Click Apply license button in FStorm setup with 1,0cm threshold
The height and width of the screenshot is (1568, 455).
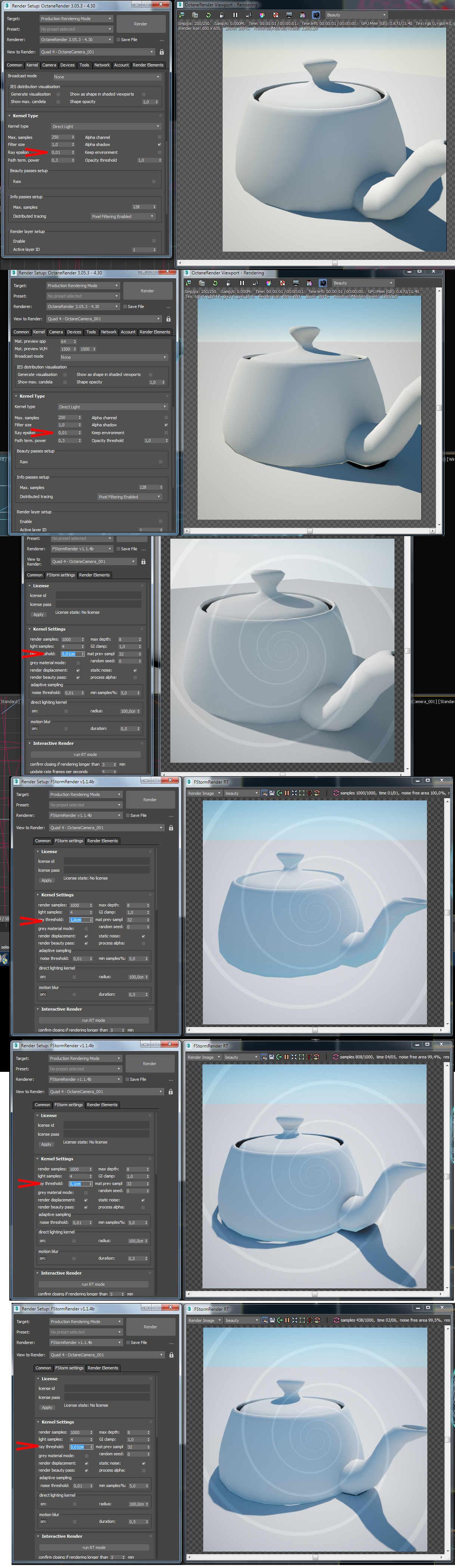coord(47,880)
